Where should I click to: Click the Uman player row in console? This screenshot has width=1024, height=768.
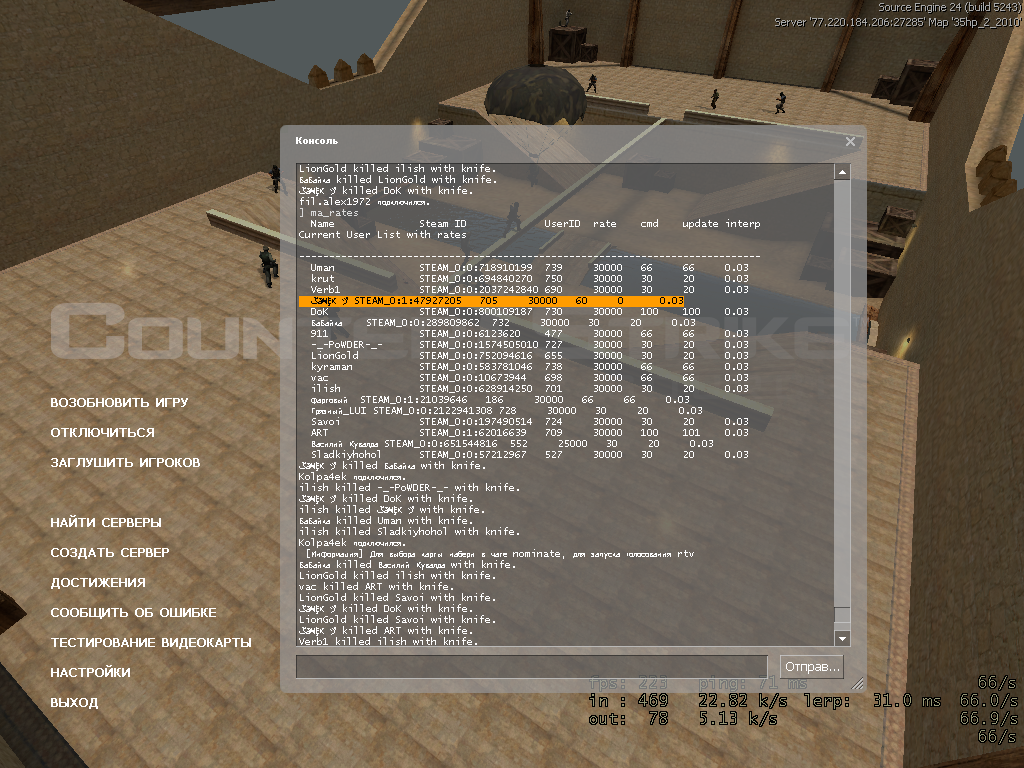point(530,268)
